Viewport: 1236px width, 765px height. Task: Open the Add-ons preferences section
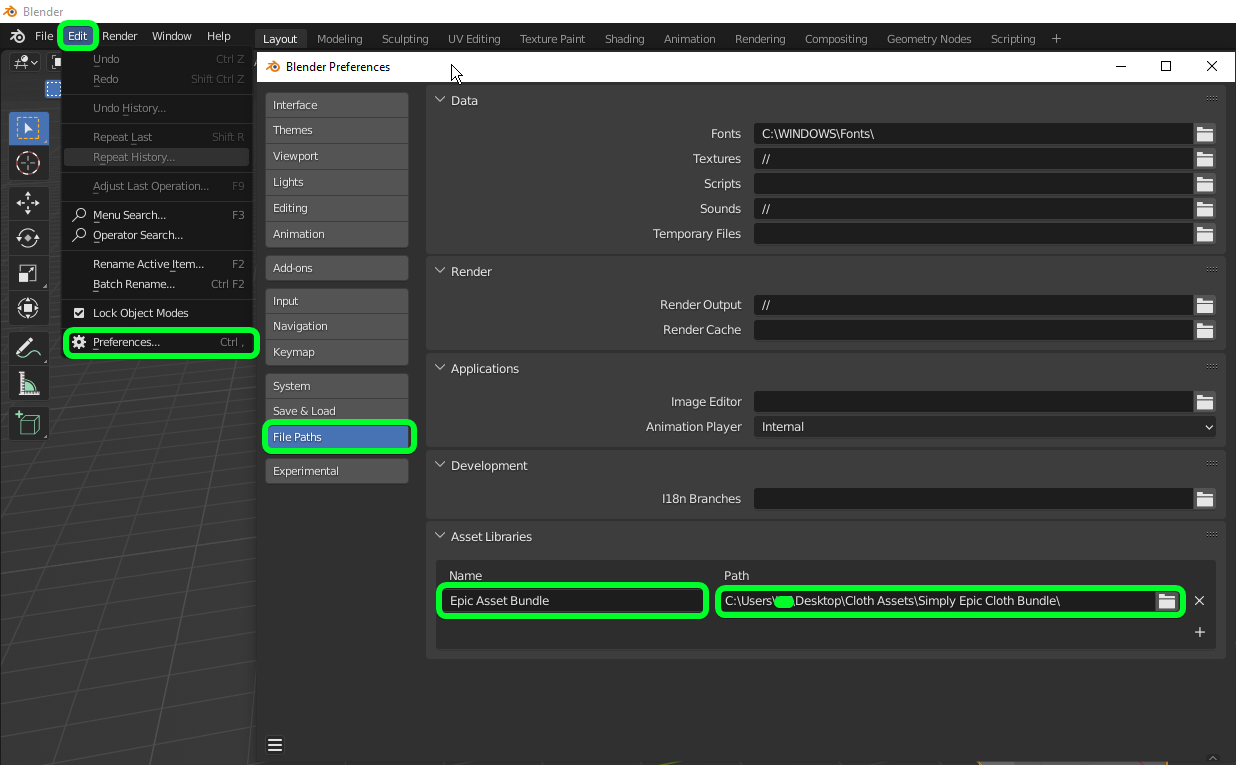pyautogui.click(x=337, y=268)
